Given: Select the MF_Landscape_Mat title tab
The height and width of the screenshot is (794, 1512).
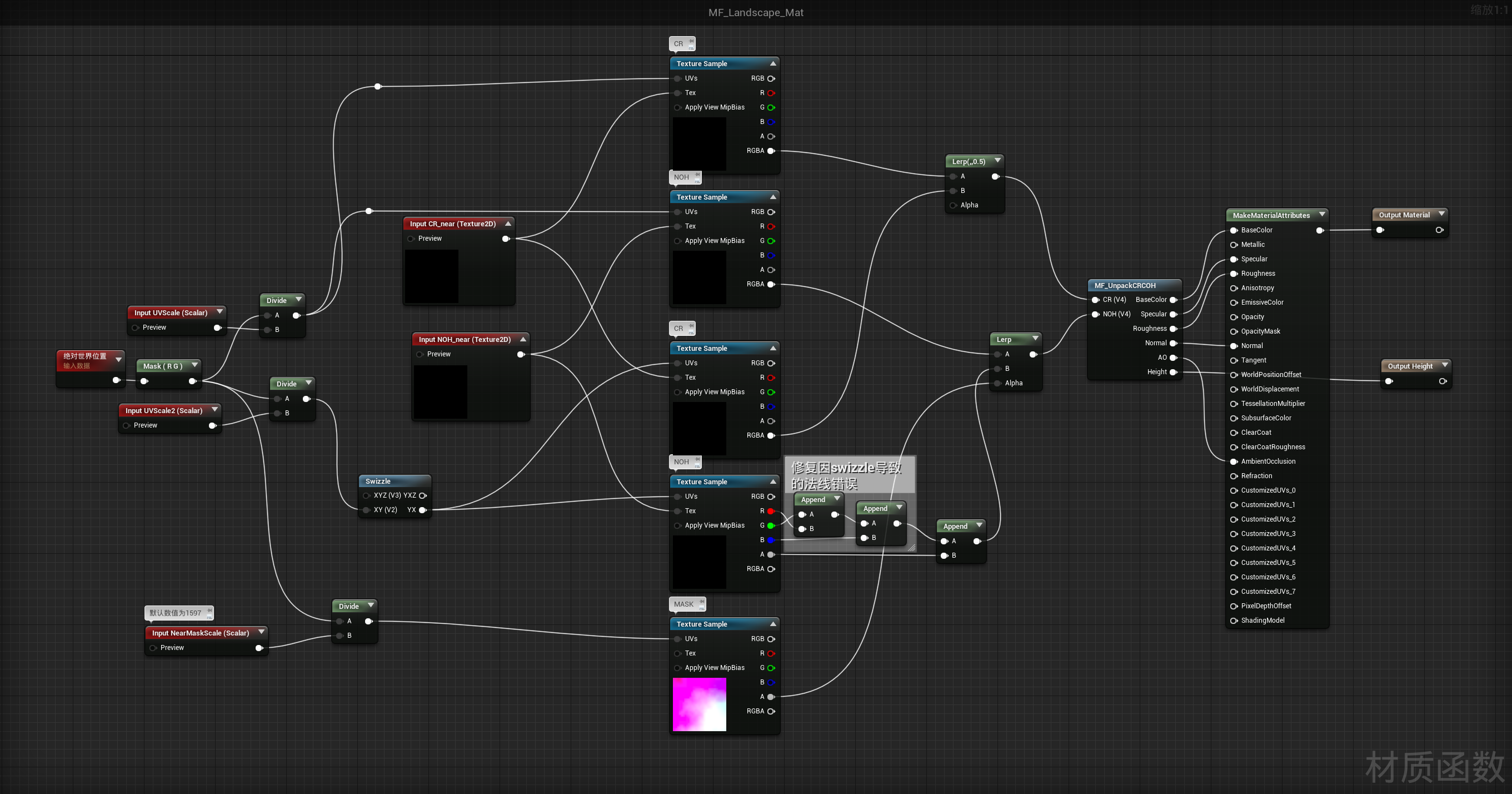Looking at the screenshot, I should (x=755, y=12).
